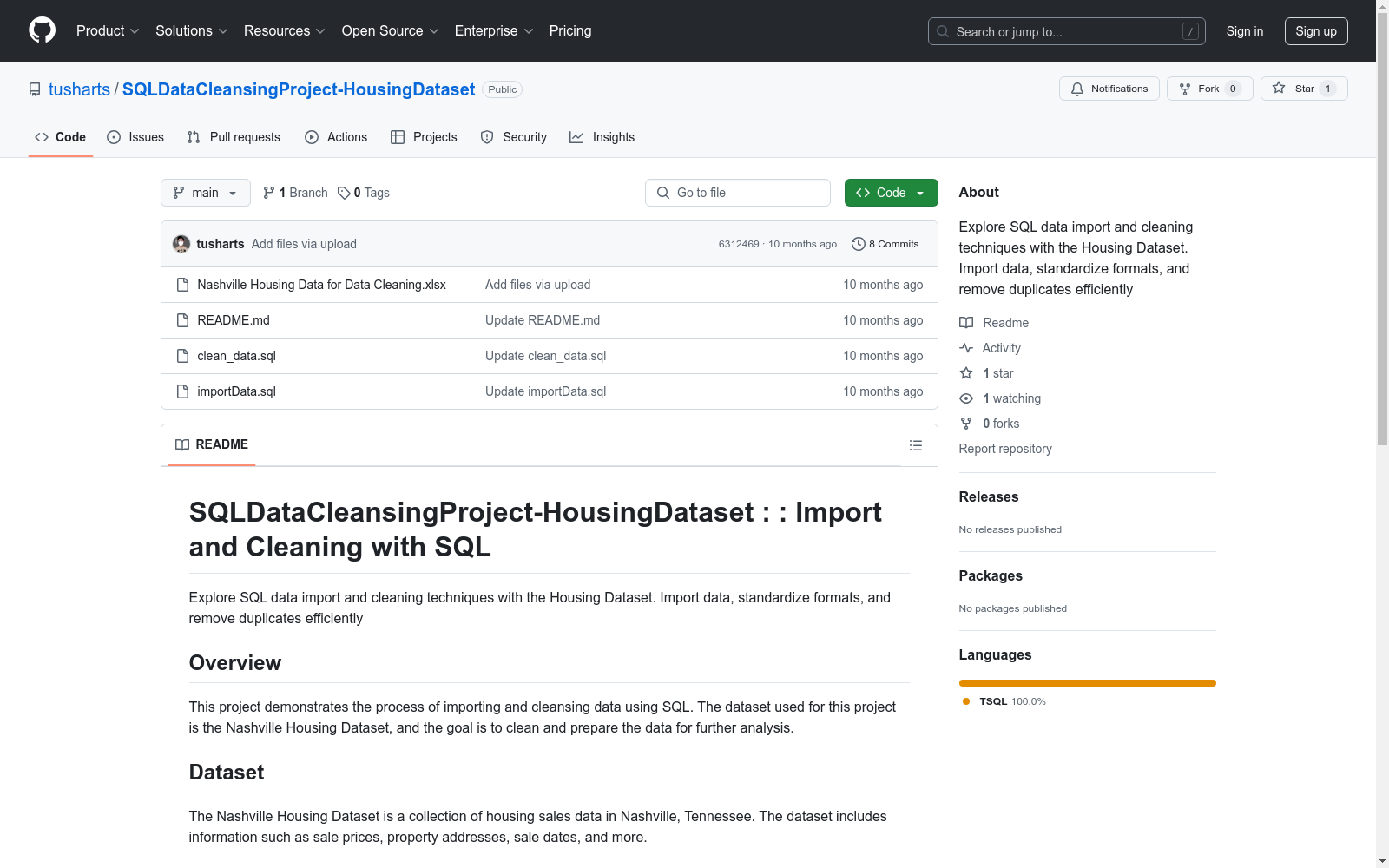Open the main branch selector dropdown

click(206, 193)
